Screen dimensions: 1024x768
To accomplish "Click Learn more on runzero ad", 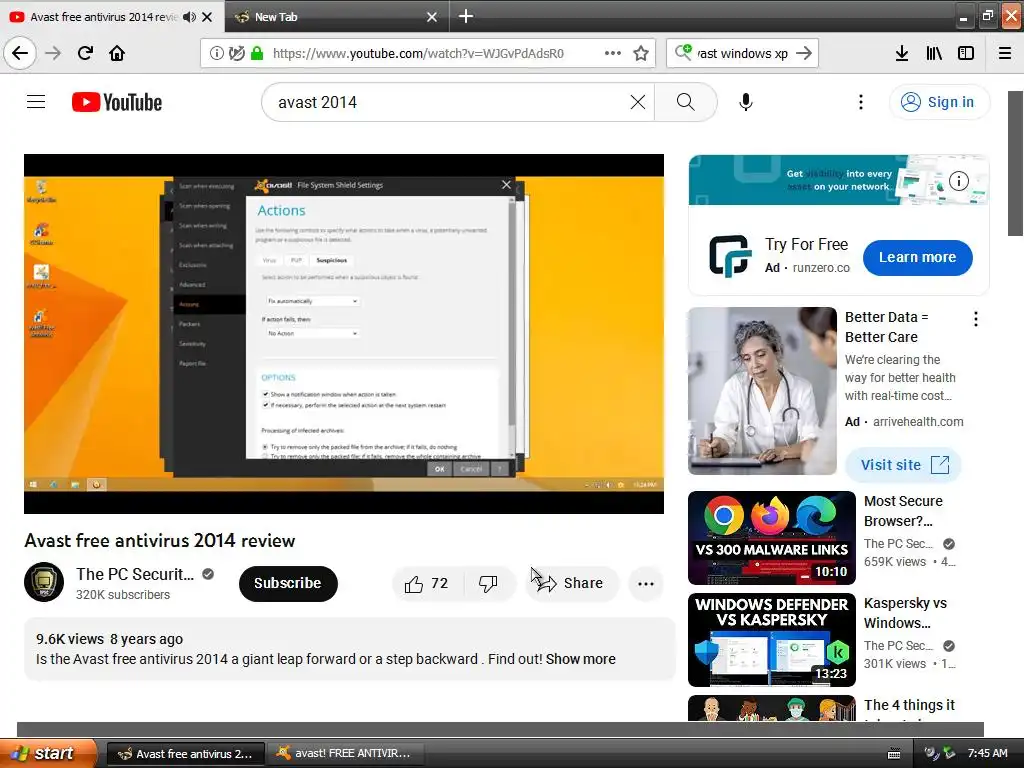I will click(918, 257).
